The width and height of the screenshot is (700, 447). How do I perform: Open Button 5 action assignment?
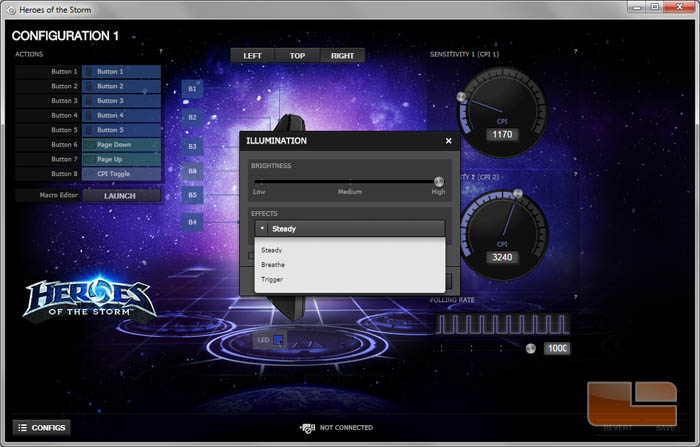tap(121, 130)
